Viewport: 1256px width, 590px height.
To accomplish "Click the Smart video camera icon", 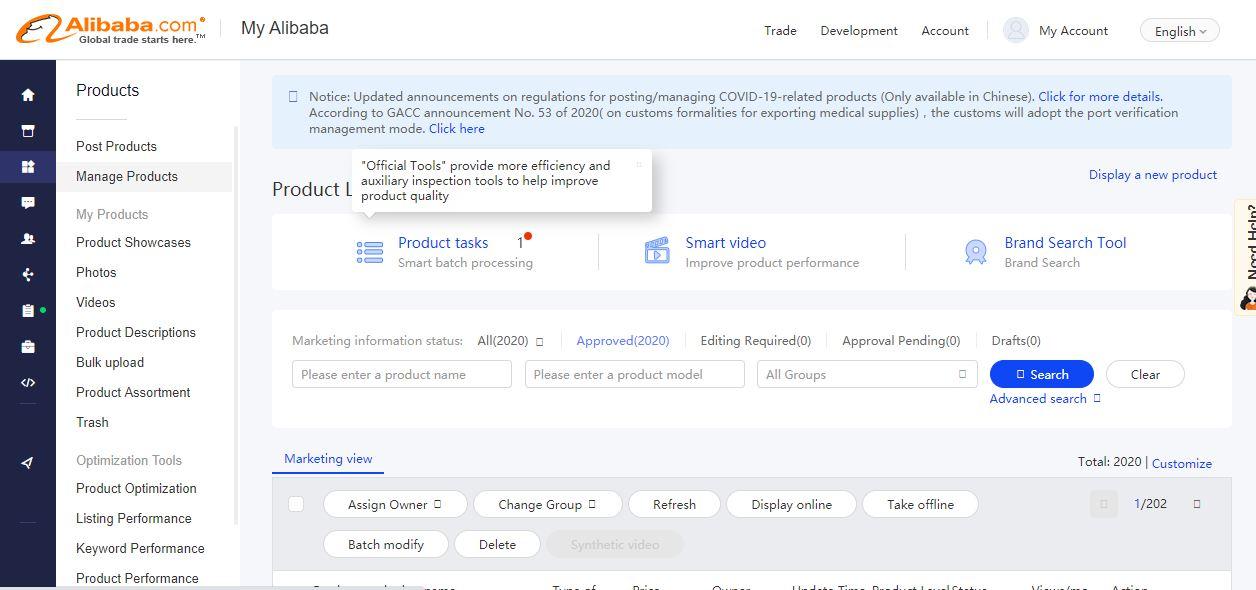I will pyautogui.click(x=657, y=252).
